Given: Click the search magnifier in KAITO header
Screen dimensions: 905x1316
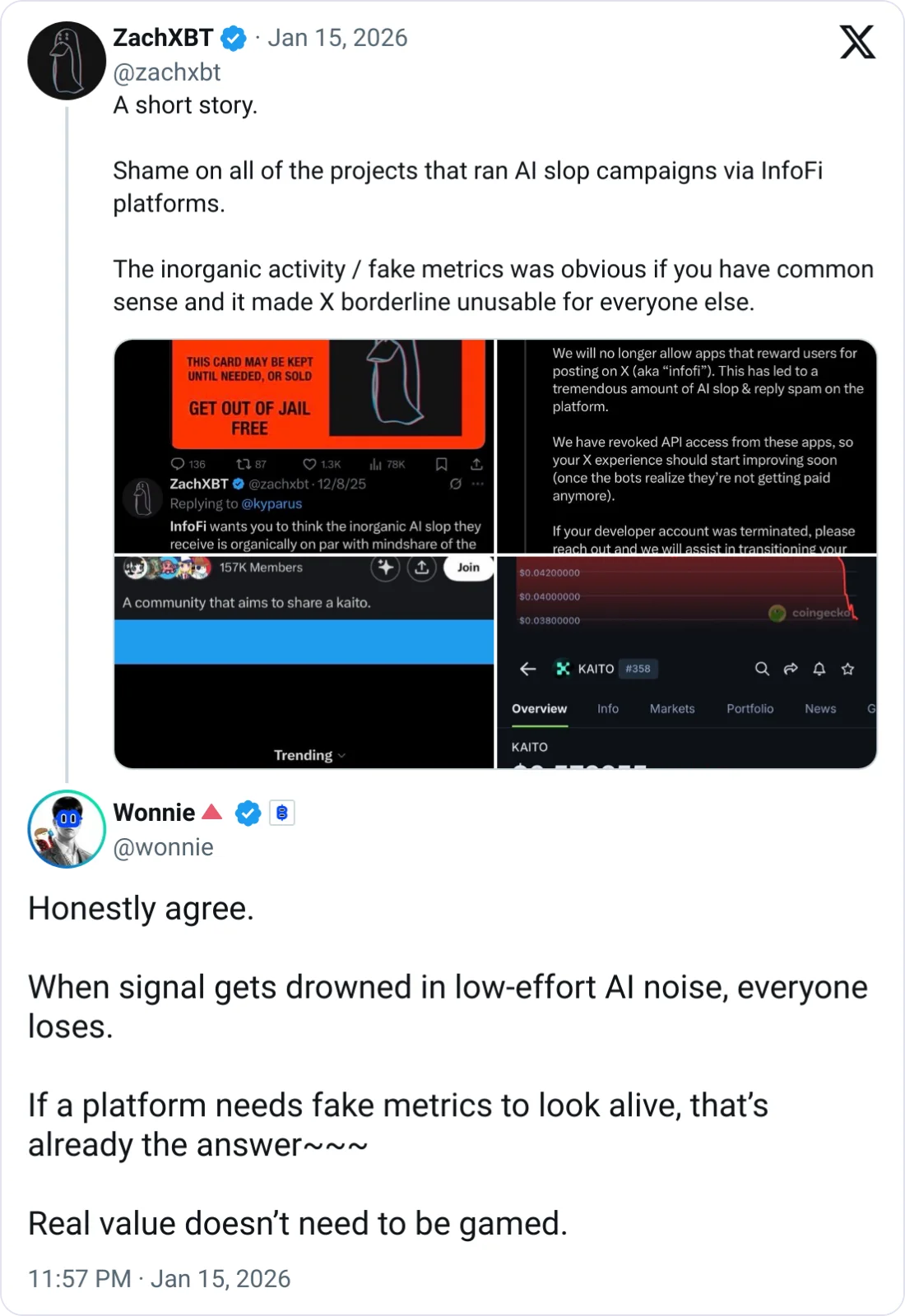Looking at the screenshot, I should click(x=762, y=669).
